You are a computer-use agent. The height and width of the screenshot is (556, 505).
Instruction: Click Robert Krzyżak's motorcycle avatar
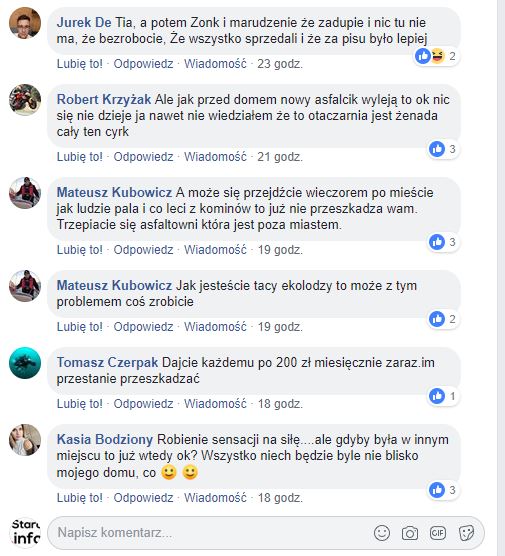pyautogui.click(x=25, y=100)
